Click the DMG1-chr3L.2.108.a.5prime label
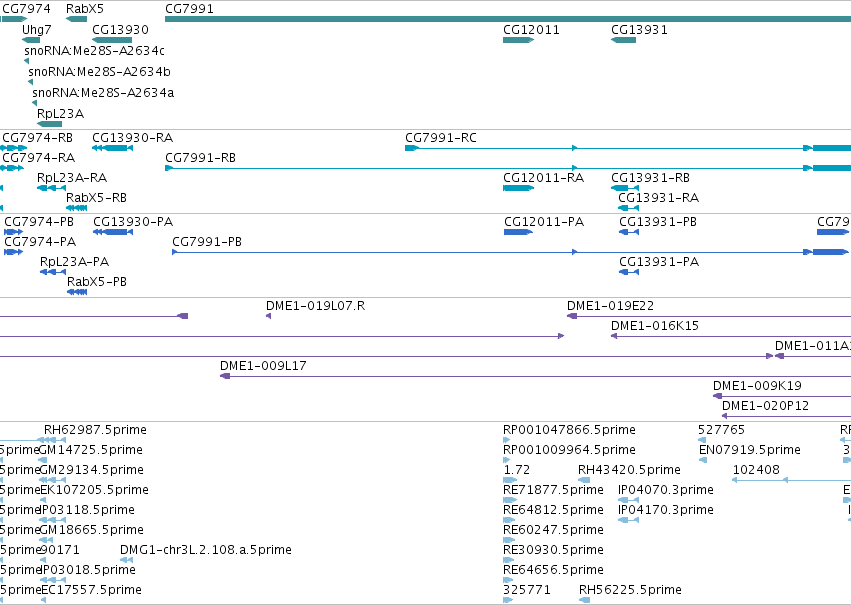The width and height of the screenshot is (851, 605). [206, 550]
